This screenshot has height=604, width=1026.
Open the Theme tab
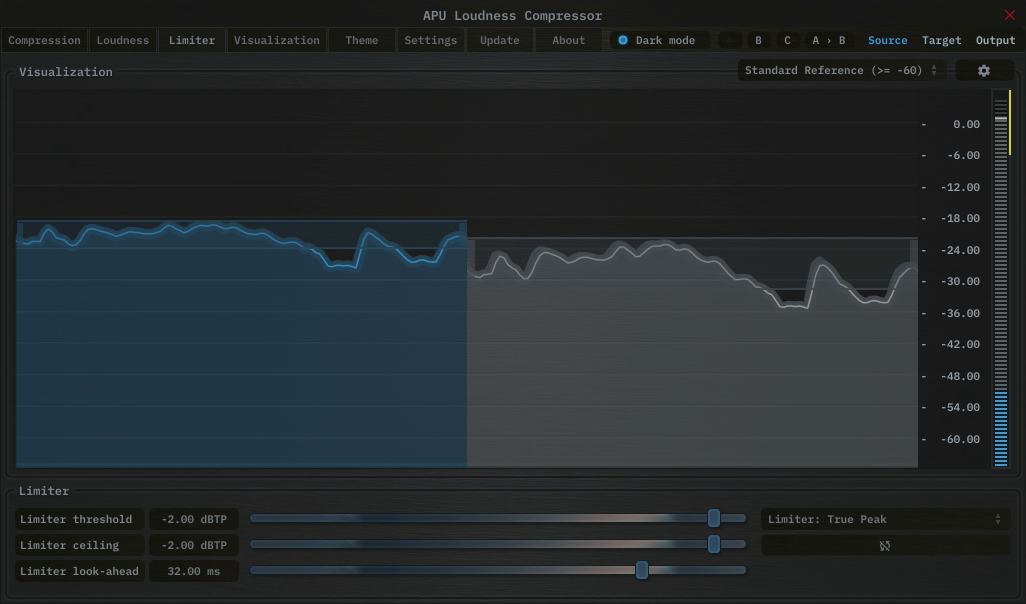pos(361,40)
